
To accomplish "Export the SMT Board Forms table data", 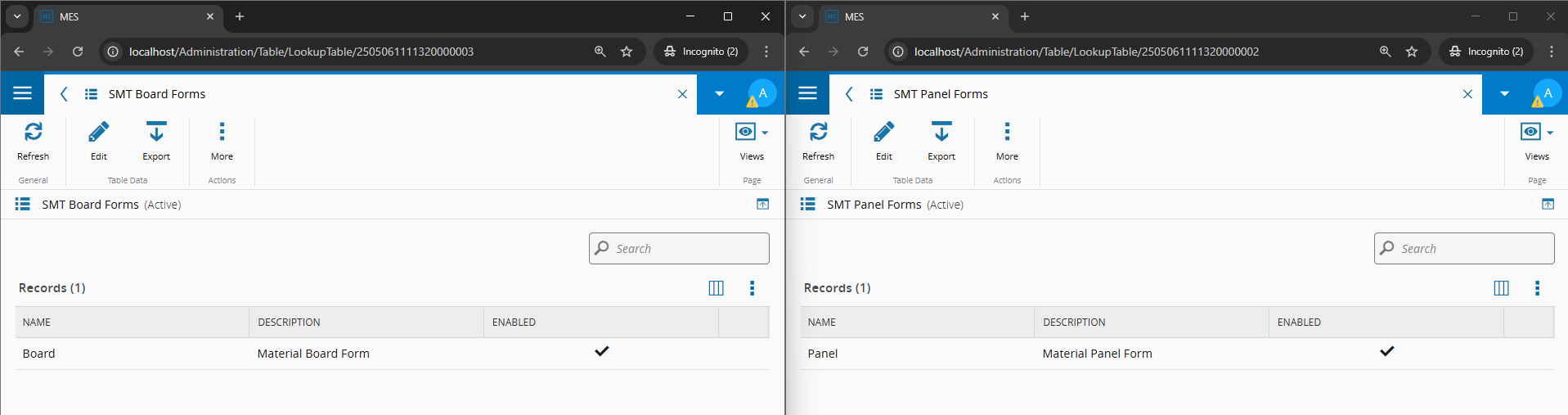I will pyautogui.click(x=156, y=141).
